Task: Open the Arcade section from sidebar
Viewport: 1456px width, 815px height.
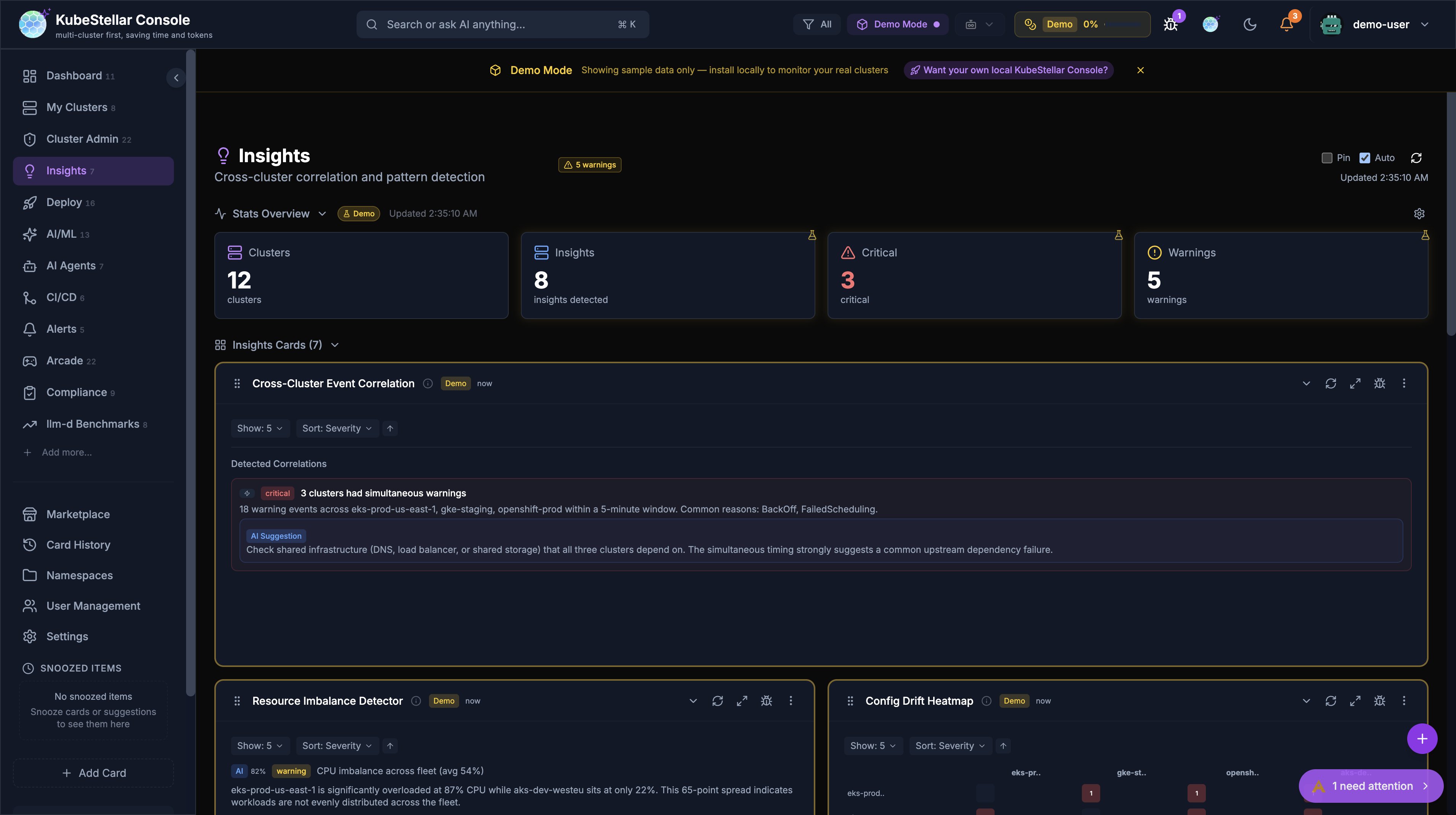Action: (64, 360)
